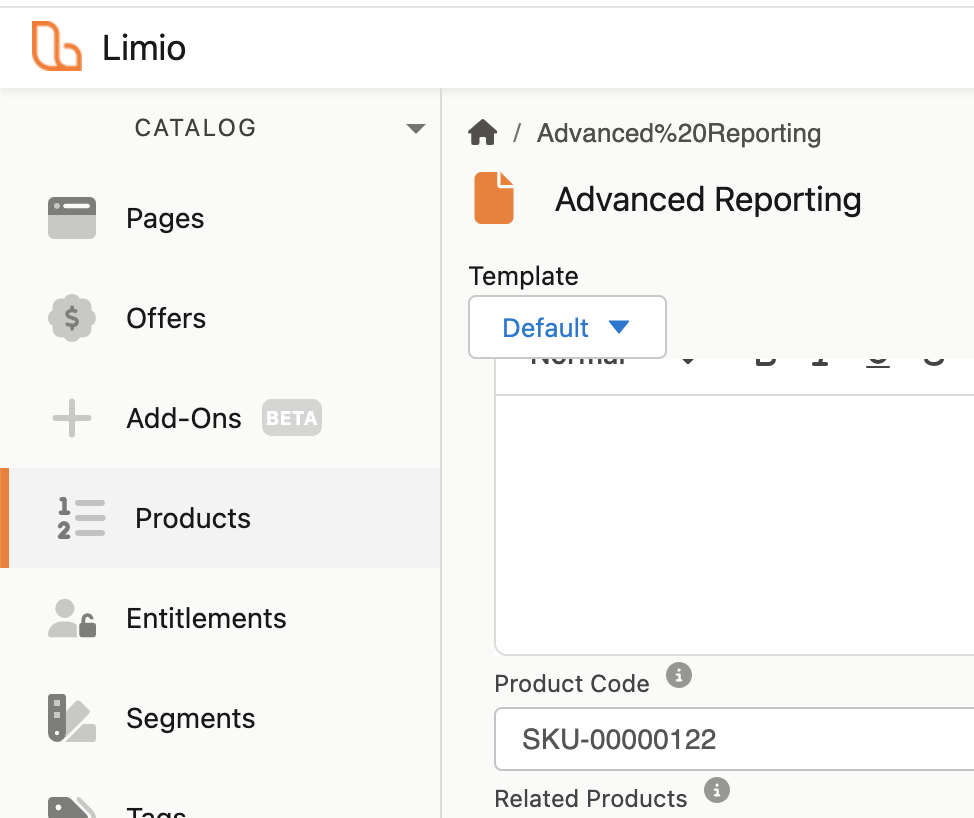Click the Offers dollar badge icon
The height and width of the screenshot is (818, 974).
point(72,319)
